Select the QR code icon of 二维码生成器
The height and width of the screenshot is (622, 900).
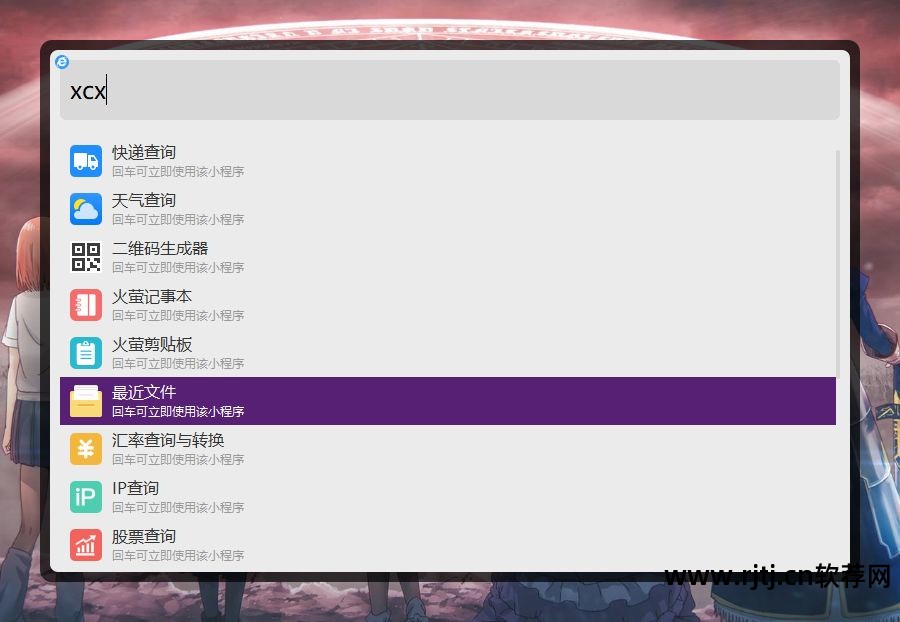(x=85, y=256)
